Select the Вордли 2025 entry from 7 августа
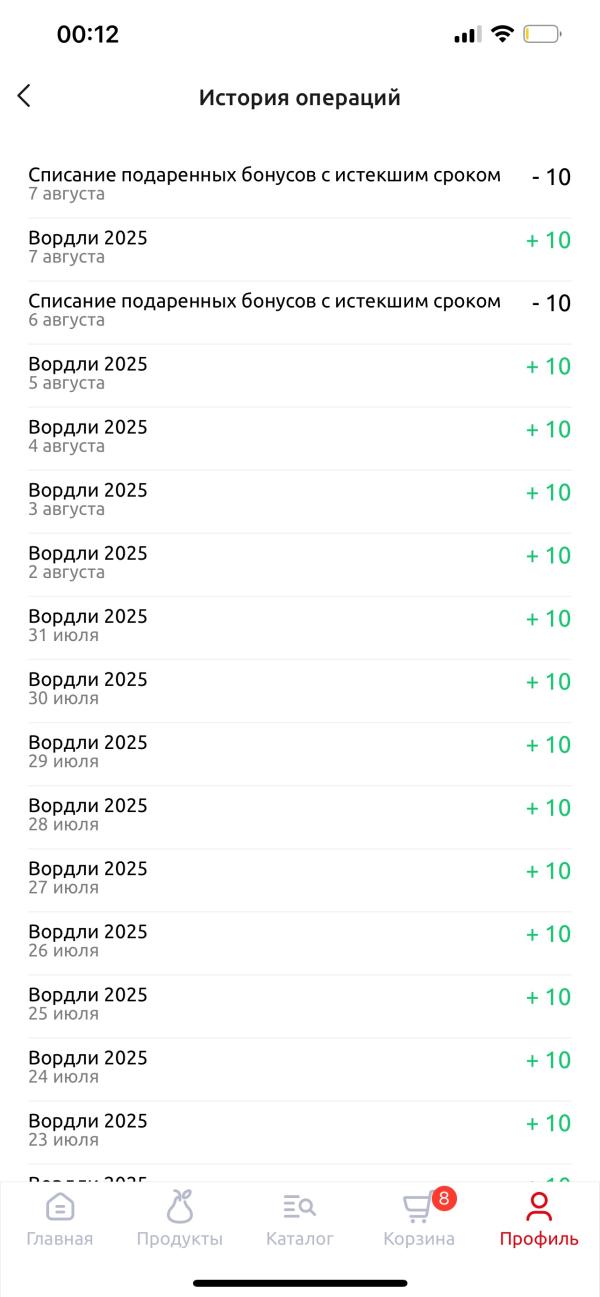Screen dimensions: 600x1297 click(x=300, y=248)
